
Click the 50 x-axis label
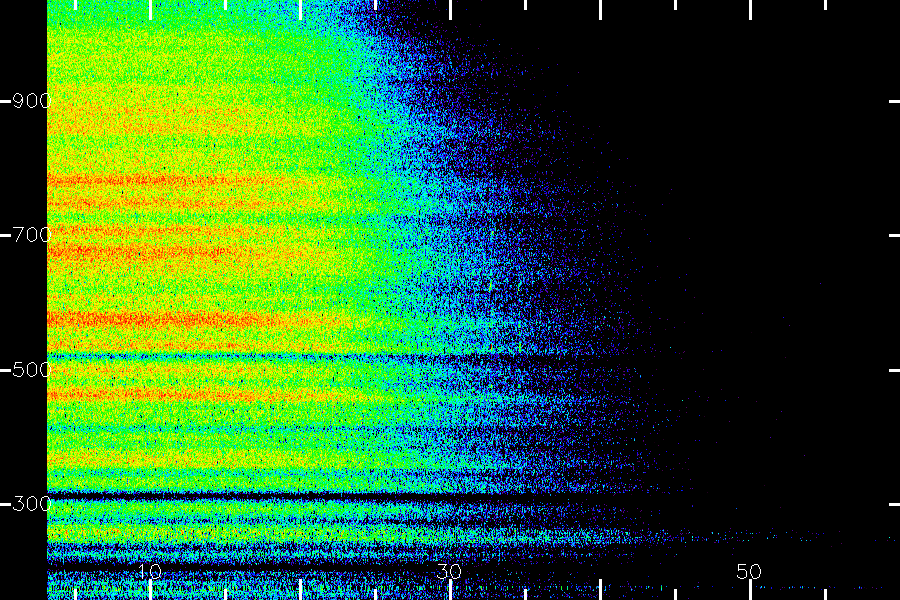(749, 571)
